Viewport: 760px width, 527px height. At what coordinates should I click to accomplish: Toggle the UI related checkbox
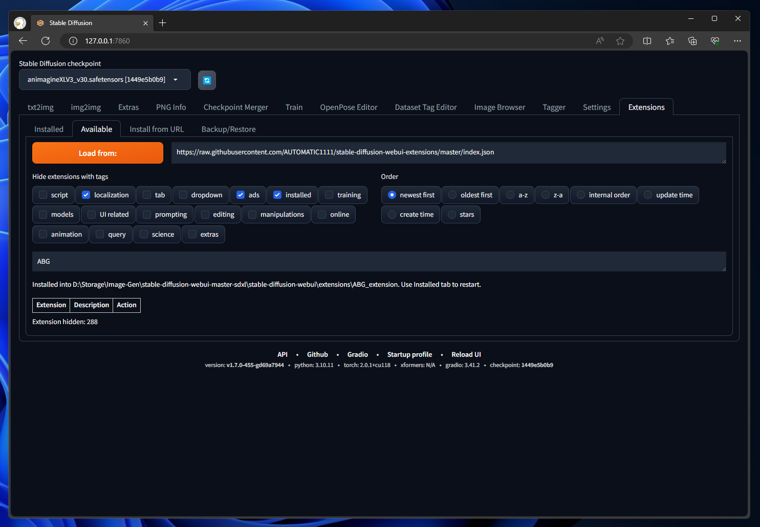pos(92,214)
